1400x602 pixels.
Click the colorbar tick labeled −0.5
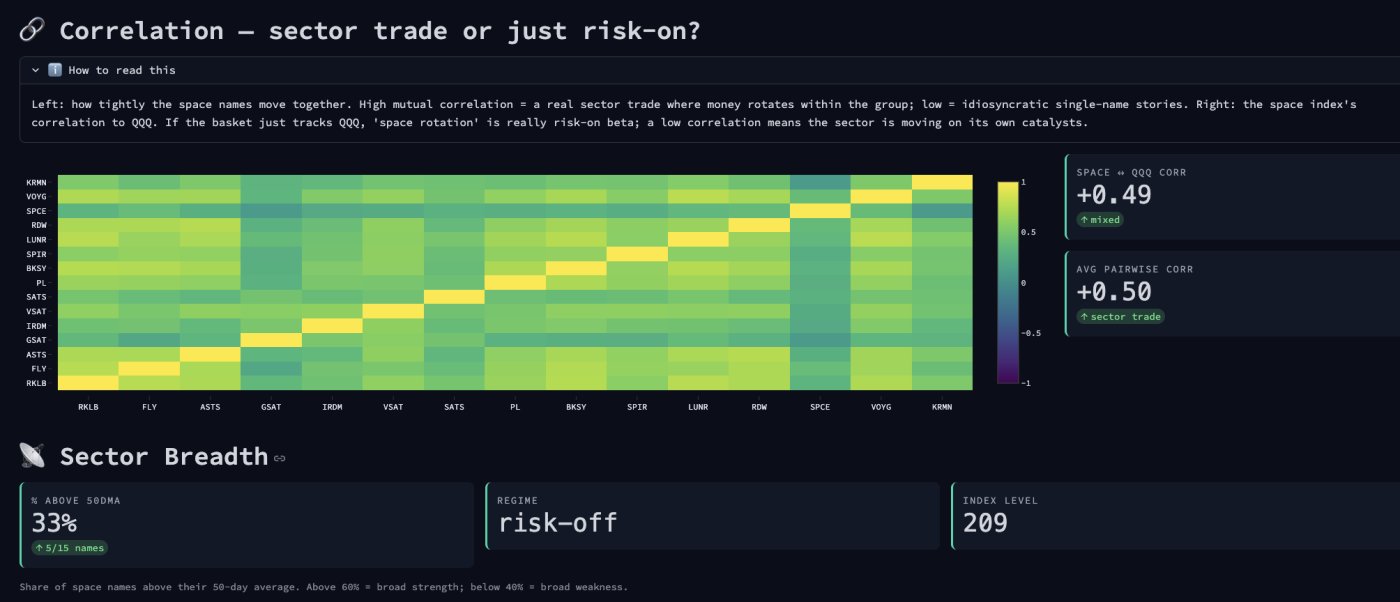click(1032, 333)
